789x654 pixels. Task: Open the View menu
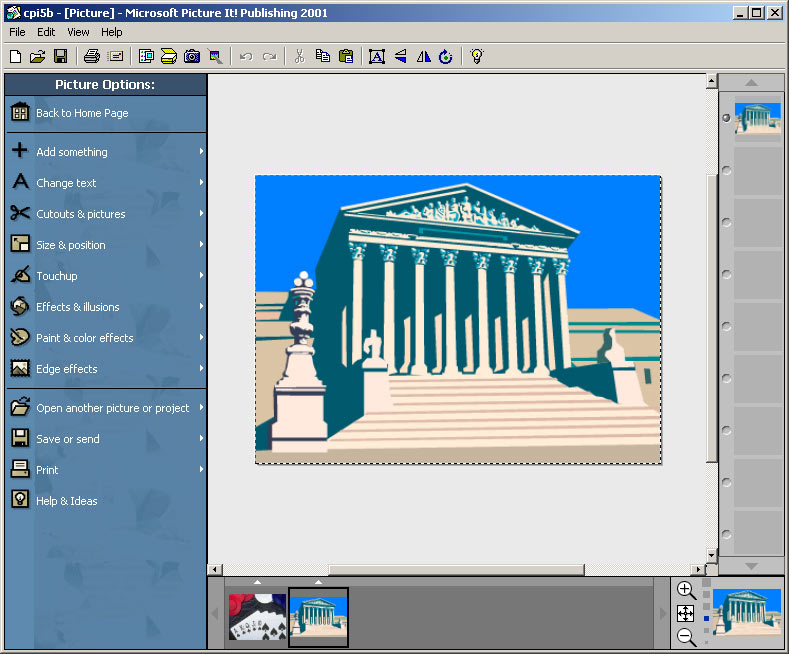coord(78,32)
